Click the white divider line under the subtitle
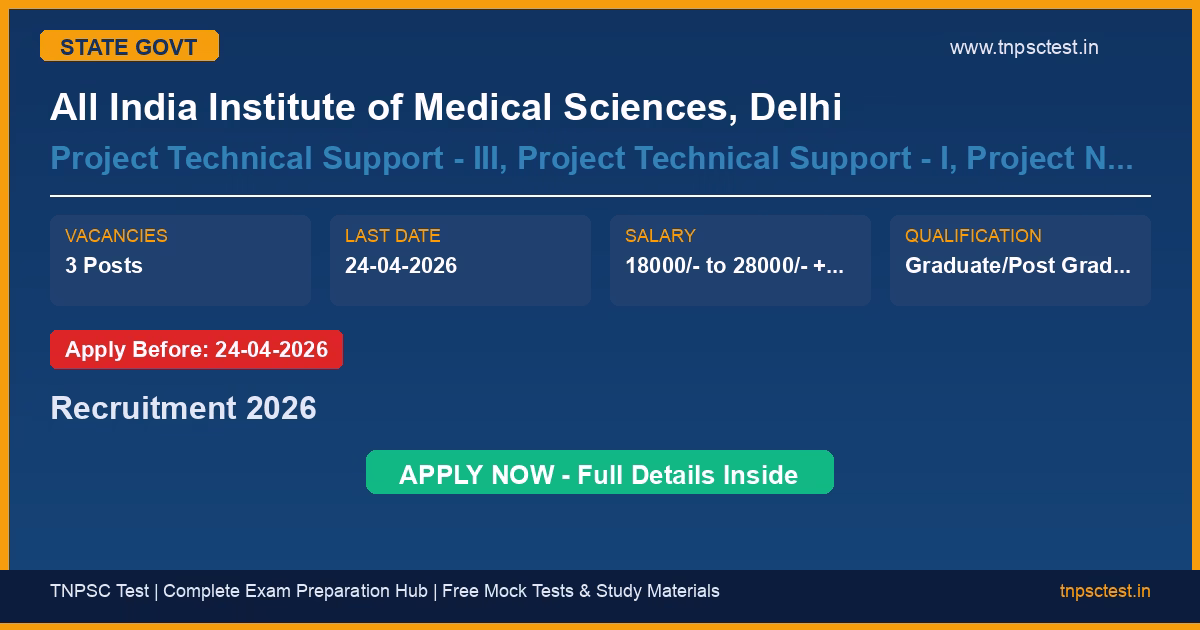The height and width of the screenshot is (630, 1200). pyautogui.click(x=600, y=196)
